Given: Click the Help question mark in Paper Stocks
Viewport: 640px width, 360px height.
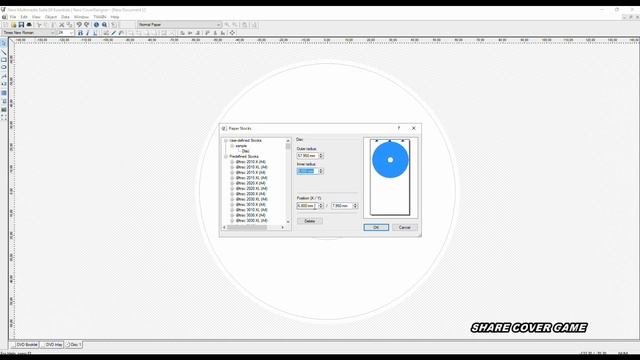Looking at the screenshot, I should click(x=399, y=128).
